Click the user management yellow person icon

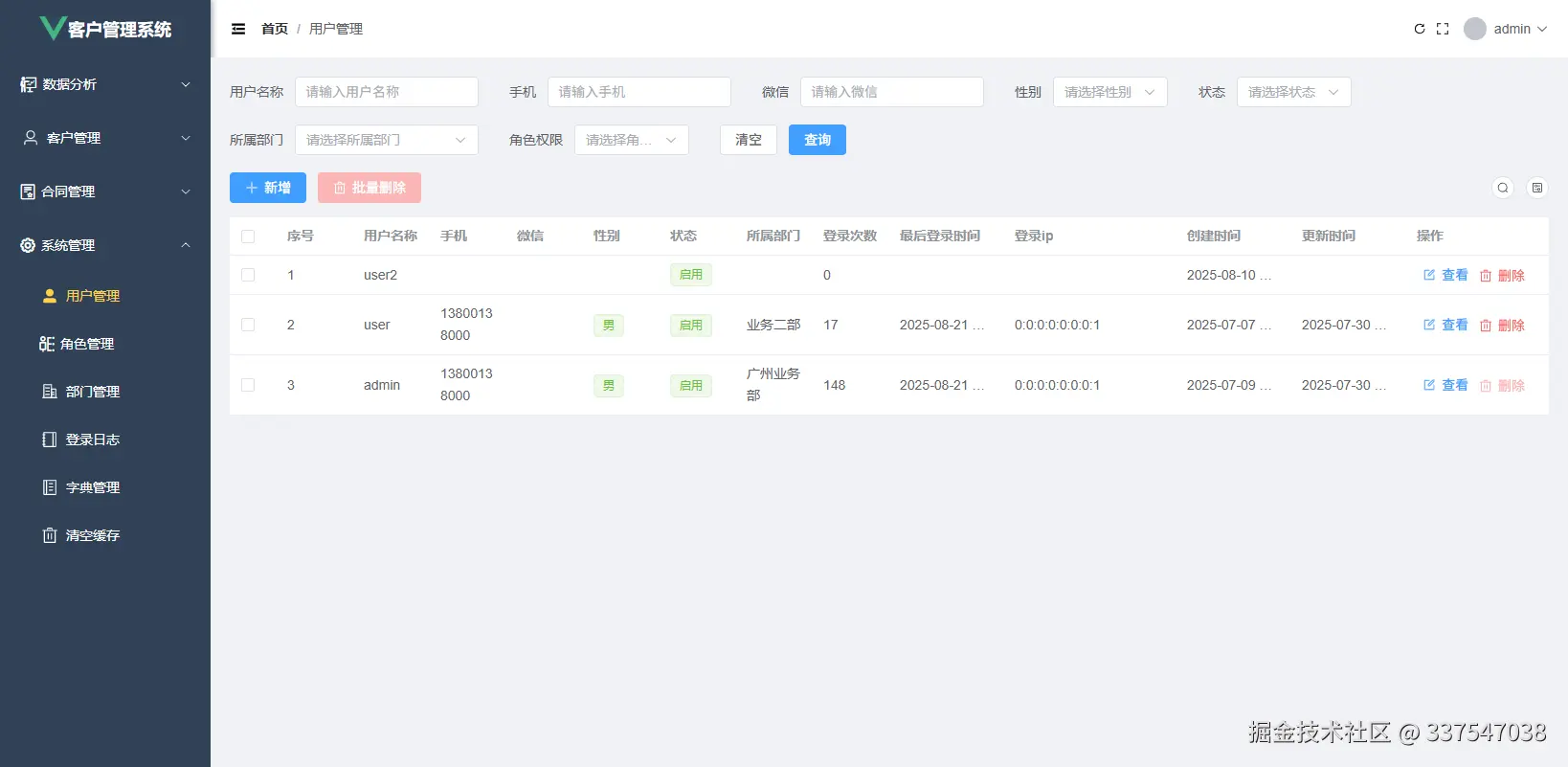tap(50, 296)
